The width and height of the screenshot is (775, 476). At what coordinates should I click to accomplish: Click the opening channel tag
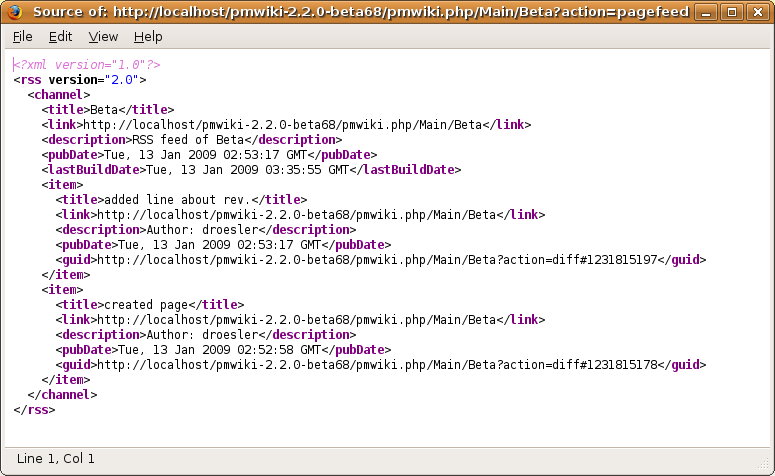pyautogui.click(x=59, y=94)
